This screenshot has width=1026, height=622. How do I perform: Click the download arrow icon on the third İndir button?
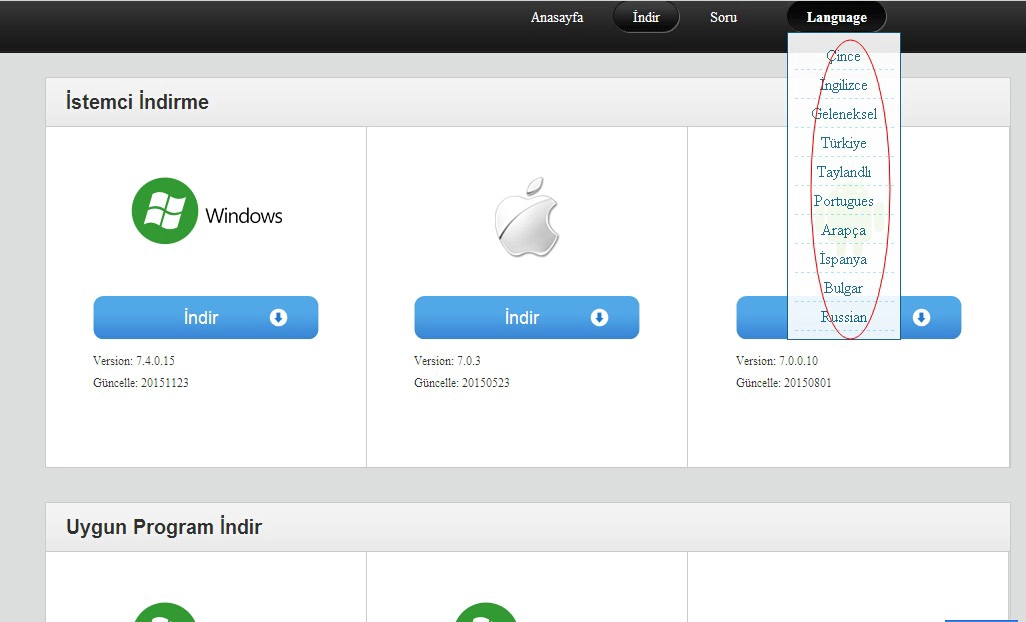click(921, 318)
